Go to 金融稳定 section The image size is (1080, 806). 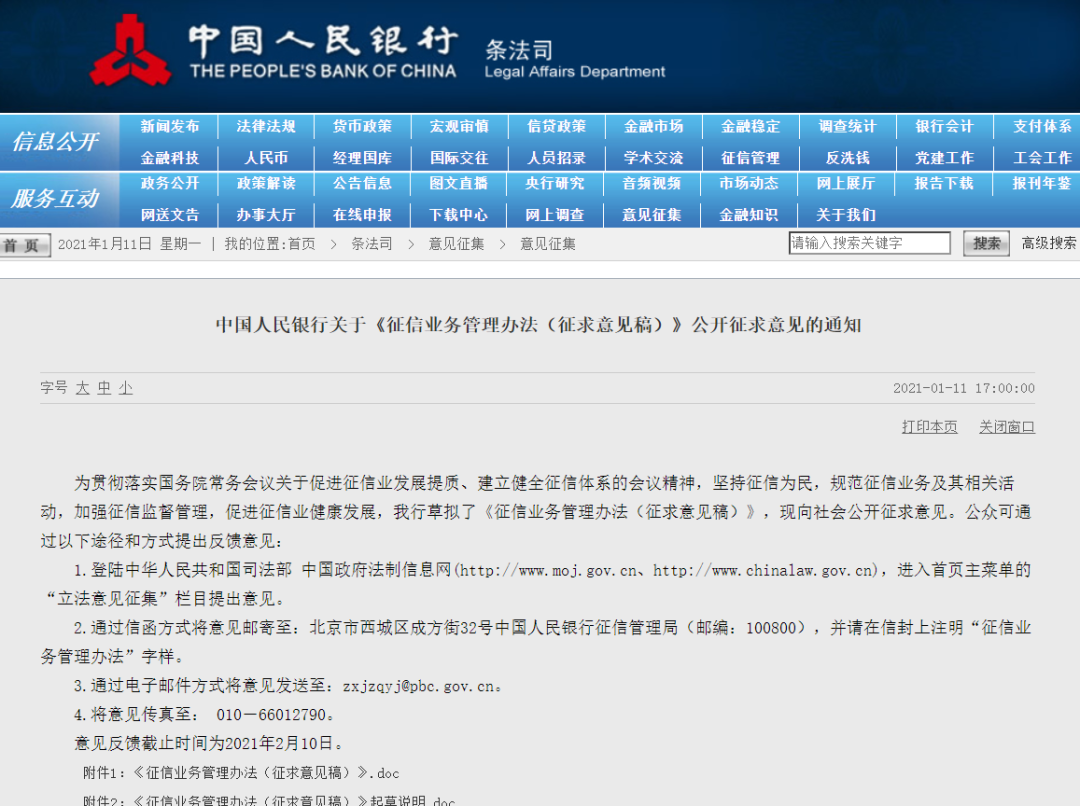pyautogui.click(x=751, y=126)
